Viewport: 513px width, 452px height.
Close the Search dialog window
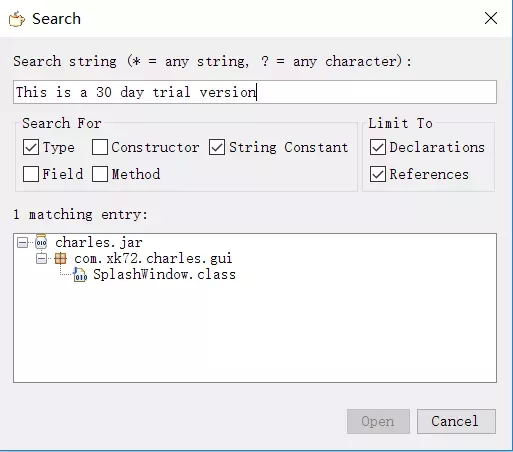[491, 18]
